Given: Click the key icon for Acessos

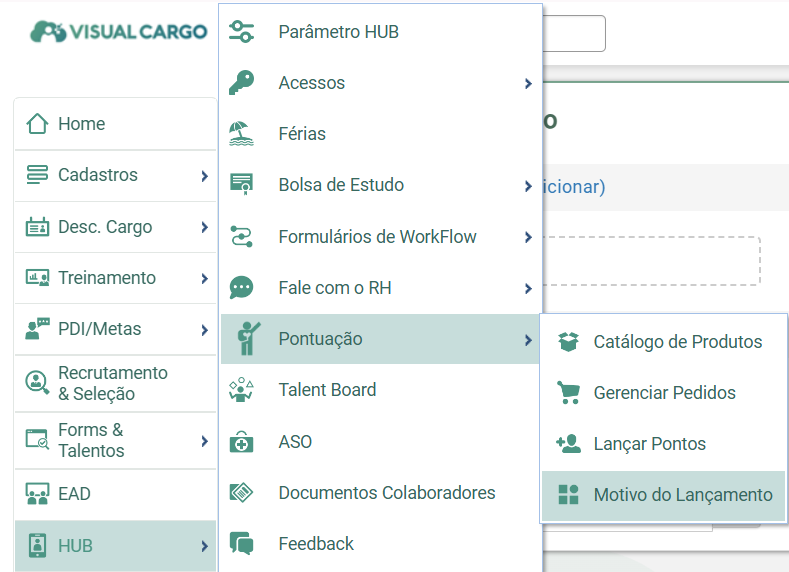Looking at the screenshot, I should click(x=241, y=83).
